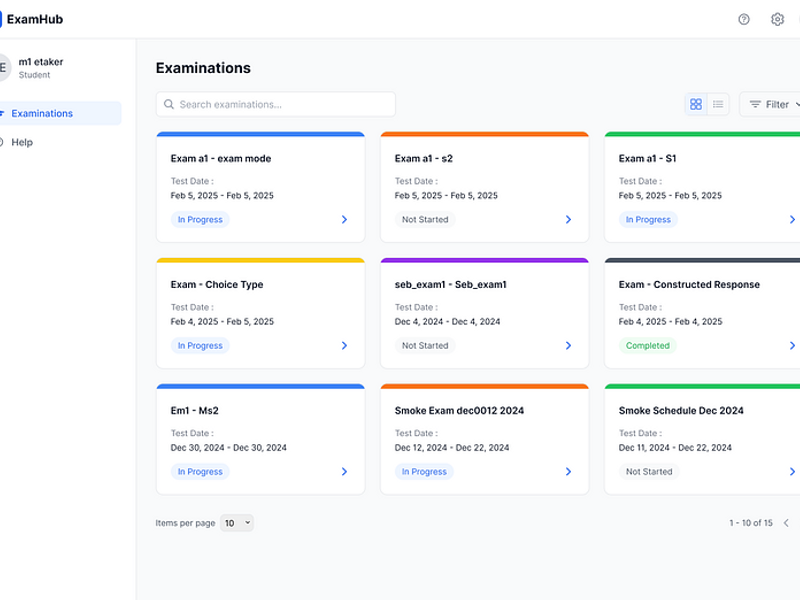Screen dimensions: 800x600
Task: Click the Examinations page heading
Action: [203, 68]
